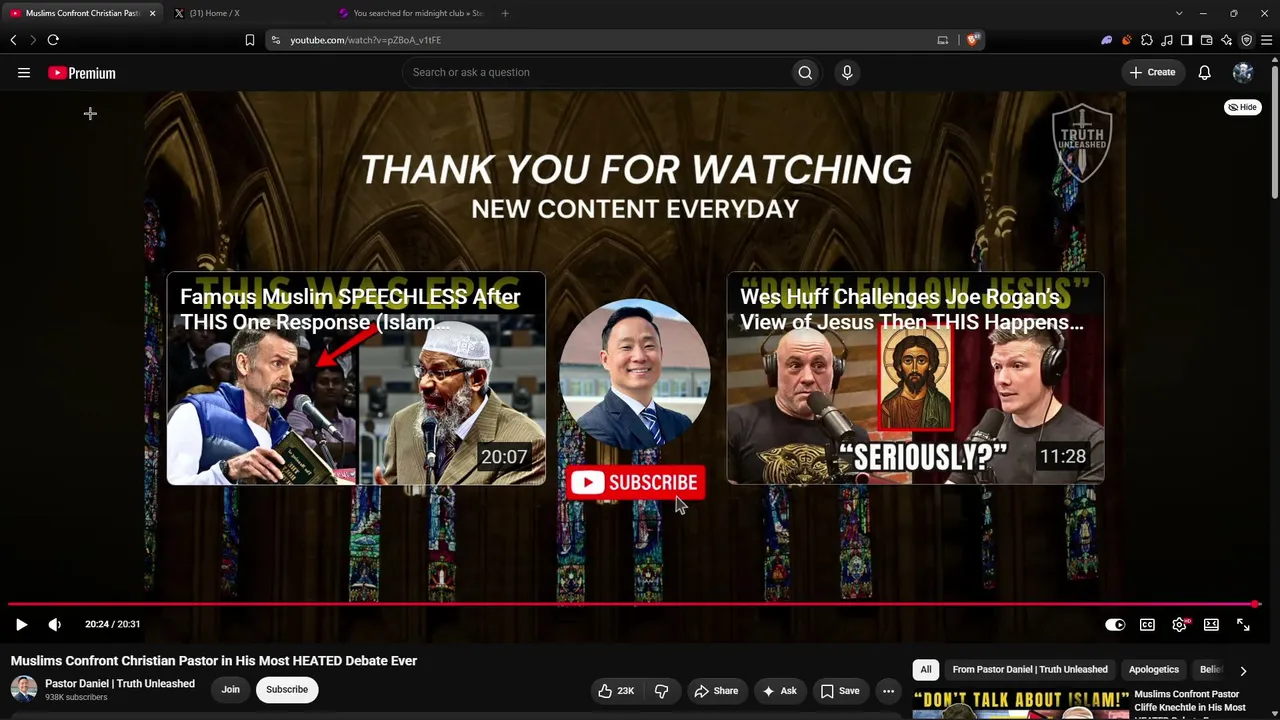Share this video
The width and height of the screenshot is (1280, 720).
click(716, 690)
